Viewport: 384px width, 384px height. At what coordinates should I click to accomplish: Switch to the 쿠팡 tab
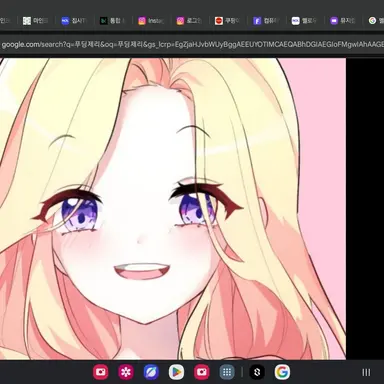tap(228, 21)
